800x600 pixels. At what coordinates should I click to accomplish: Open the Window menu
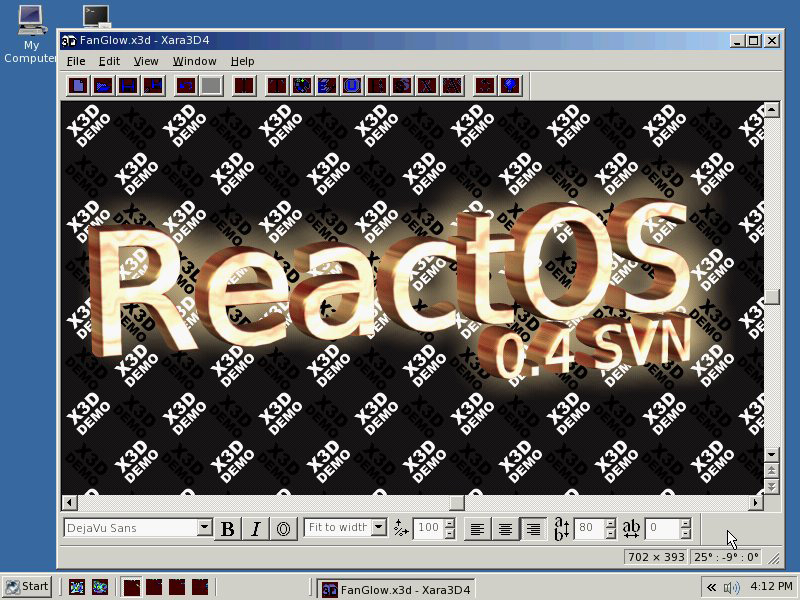point(194,61)
